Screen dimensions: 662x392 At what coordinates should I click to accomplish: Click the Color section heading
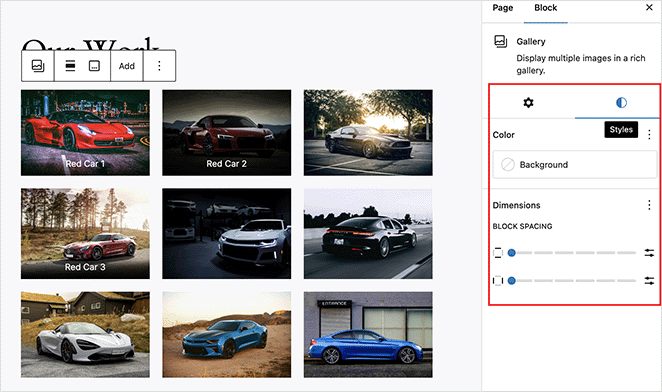click(504, 135)
